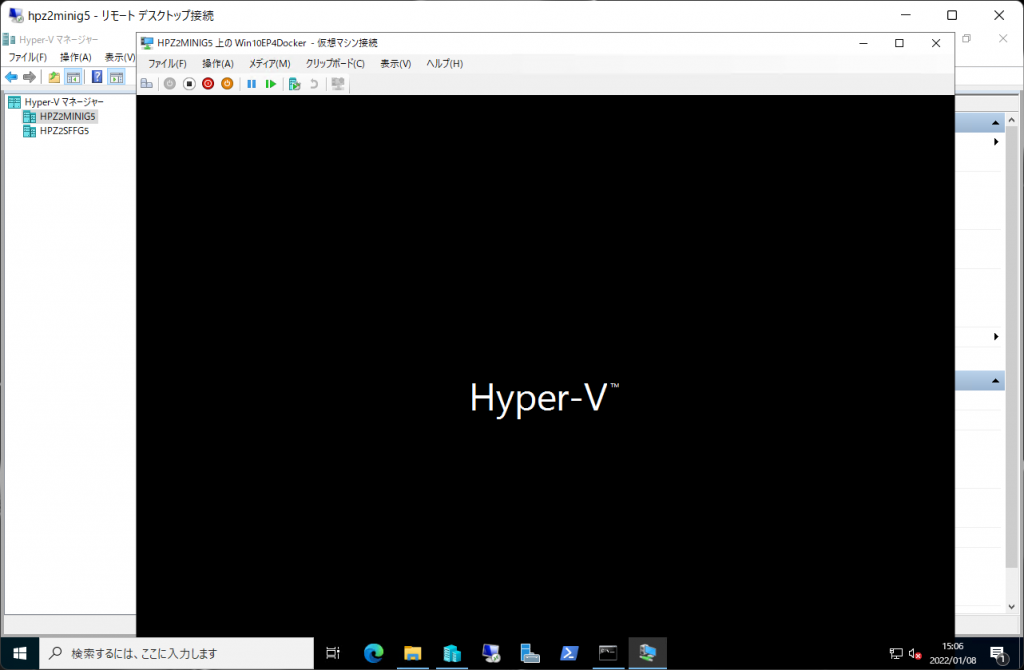Switch to Hyper-V Manager taskbar icon
This screenshot has height=670, width=1024.
click(452, 653)
